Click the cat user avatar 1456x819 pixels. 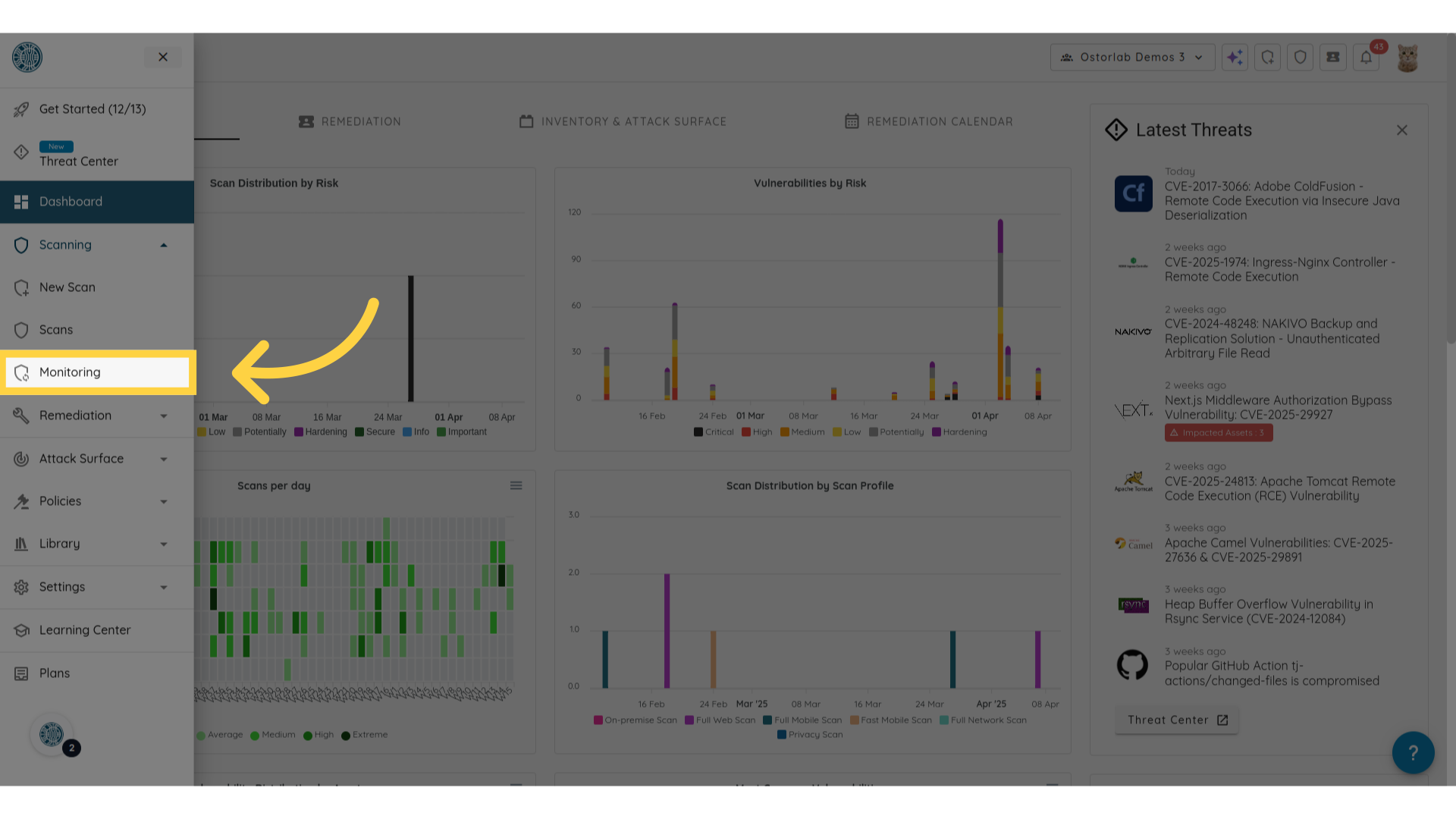click(1407, 58)
